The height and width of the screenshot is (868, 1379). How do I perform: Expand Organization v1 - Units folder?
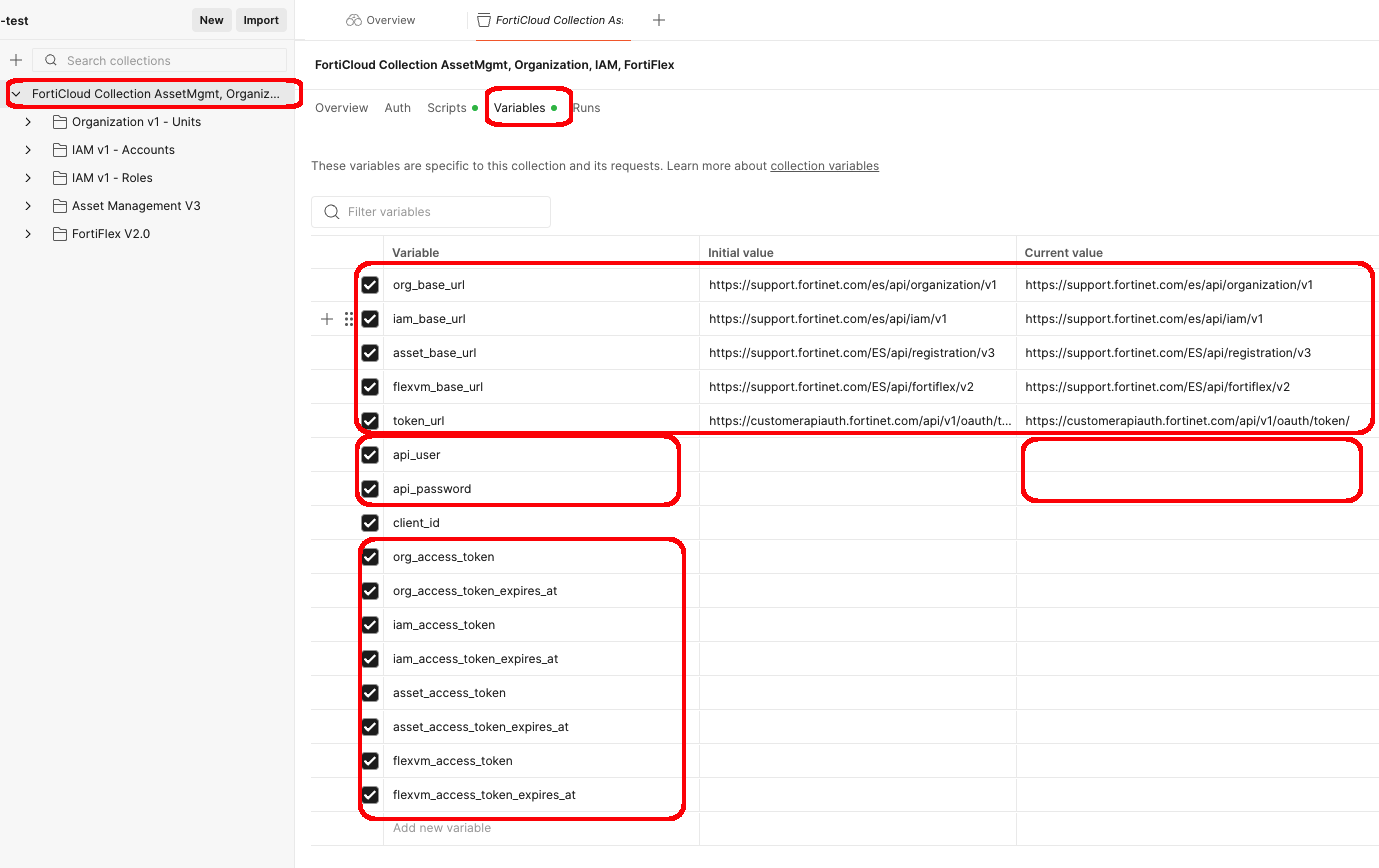coord(28,122)
